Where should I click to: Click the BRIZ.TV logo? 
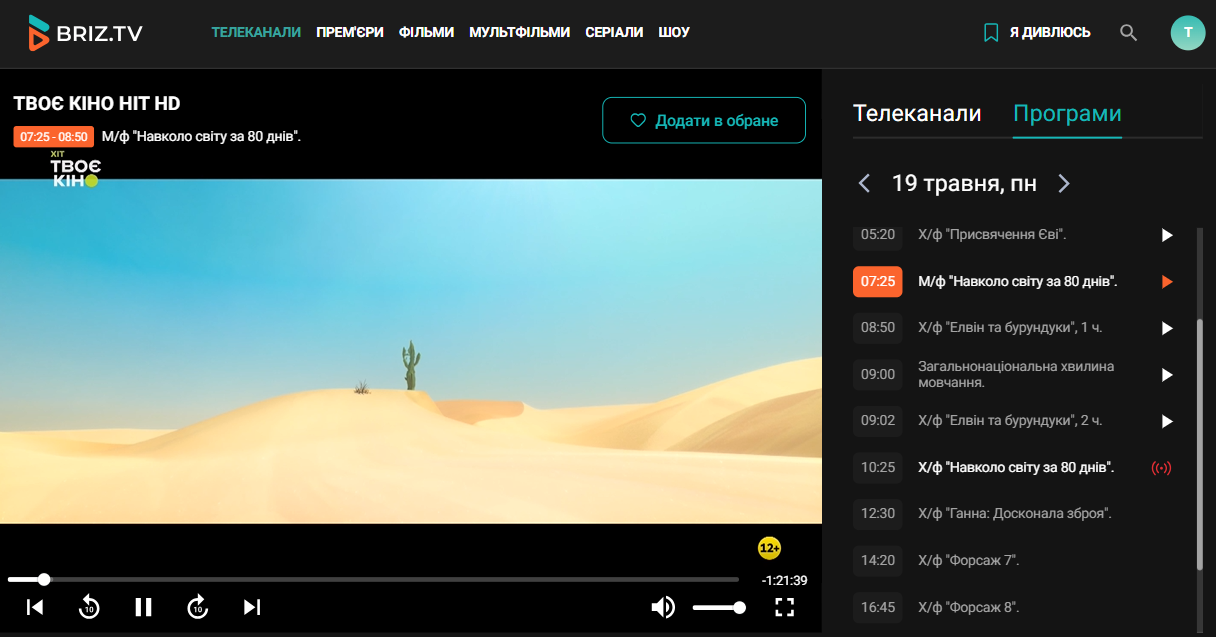pyautogui.click(x=86, y=33)
